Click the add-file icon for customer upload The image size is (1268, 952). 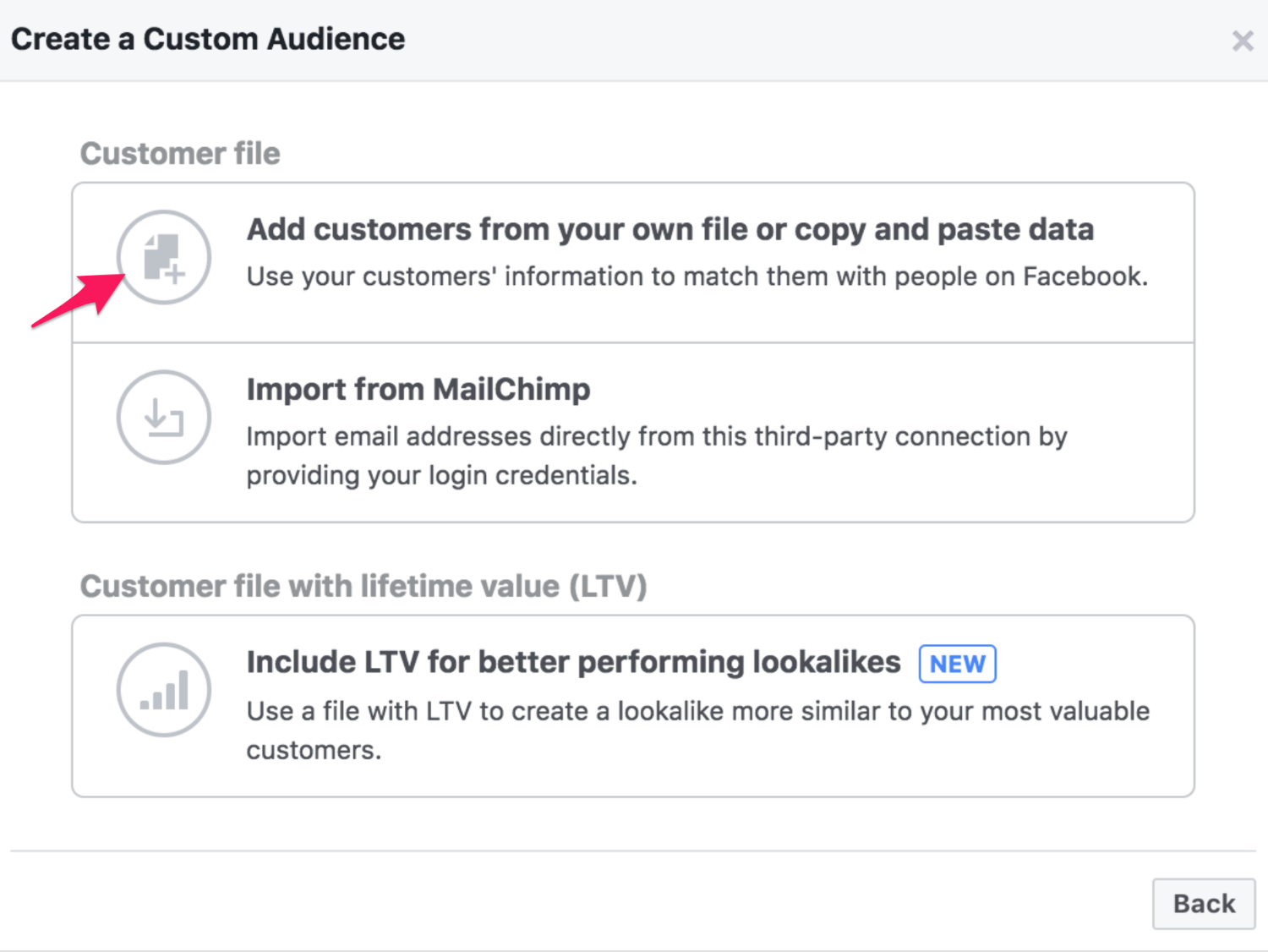pyautogui.click(x=164, y=257)
